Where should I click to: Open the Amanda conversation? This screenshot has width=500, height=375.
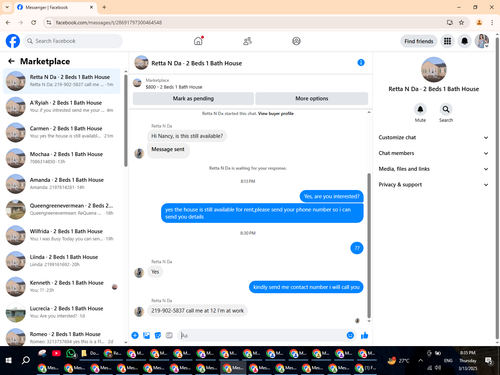[x=62, y=183]
